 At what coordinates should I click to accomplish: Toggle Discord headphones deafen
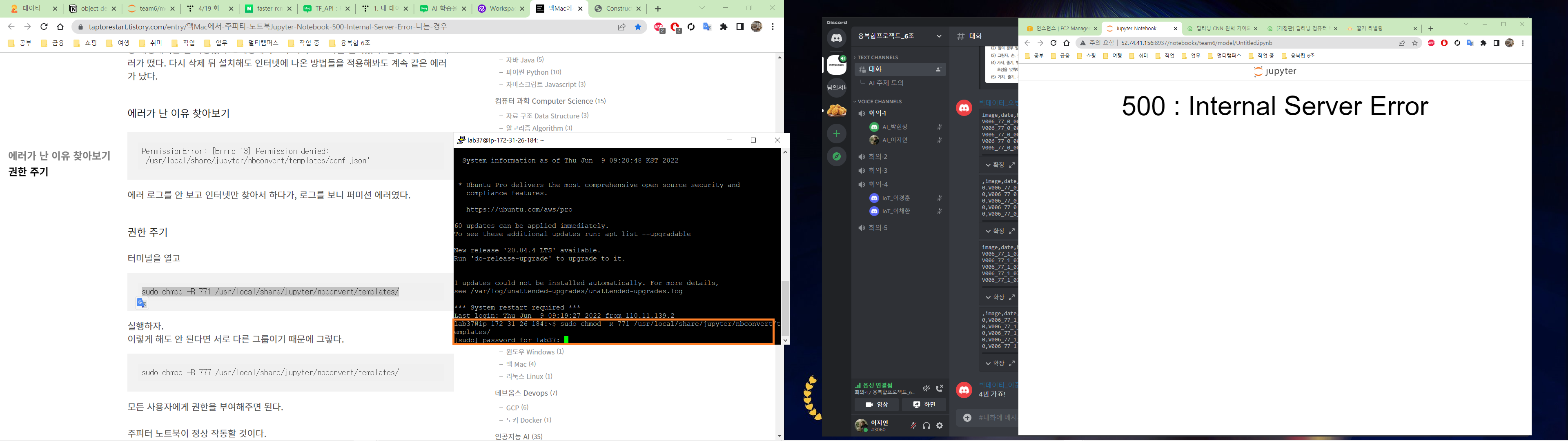pos(927,426)
